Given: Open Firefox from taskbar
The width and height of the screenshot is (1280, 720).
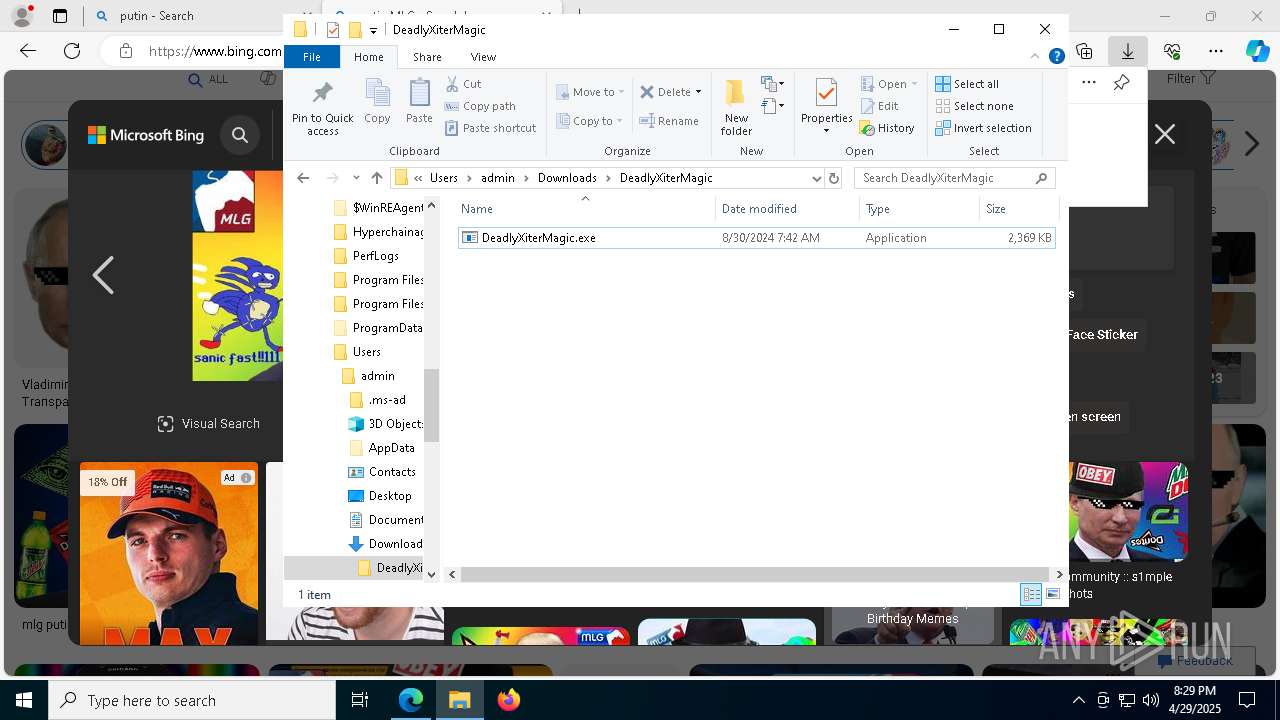Looking at the screenshot, I should point(509,700).
